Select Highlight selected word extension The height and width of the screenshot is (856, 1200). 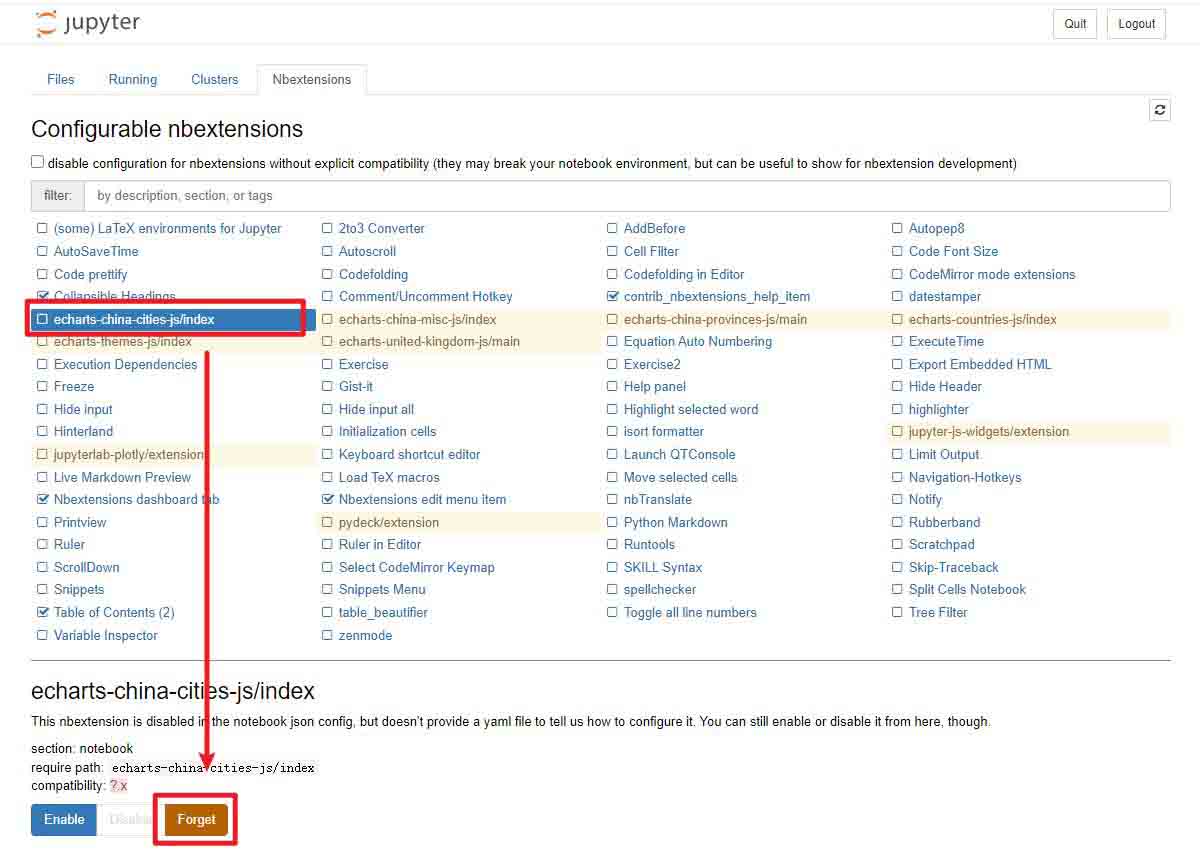(691, 409)
